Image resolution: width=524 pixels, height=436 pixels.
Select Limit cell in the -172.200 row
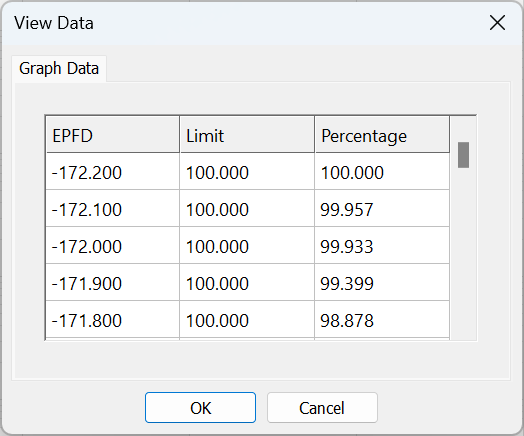coord(247,172)
